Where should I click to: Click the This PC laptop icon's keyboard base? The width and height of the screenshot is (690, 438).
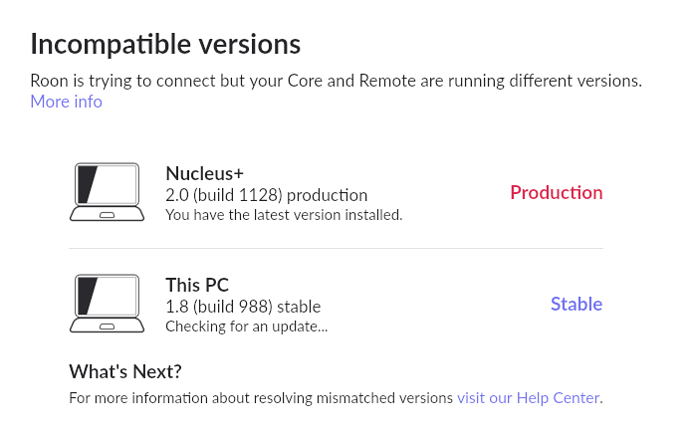tap(107, 326)
